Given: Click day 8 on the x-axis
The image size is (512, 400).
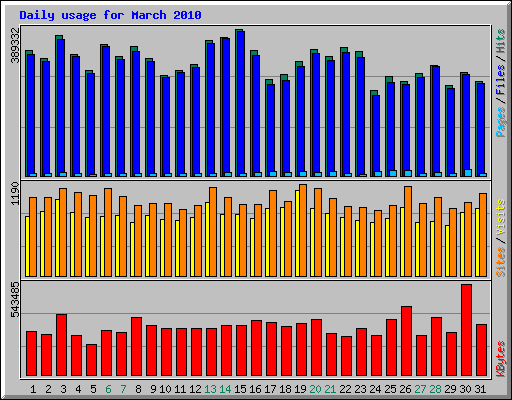Looking at the screenshot, I should point(138,389).
